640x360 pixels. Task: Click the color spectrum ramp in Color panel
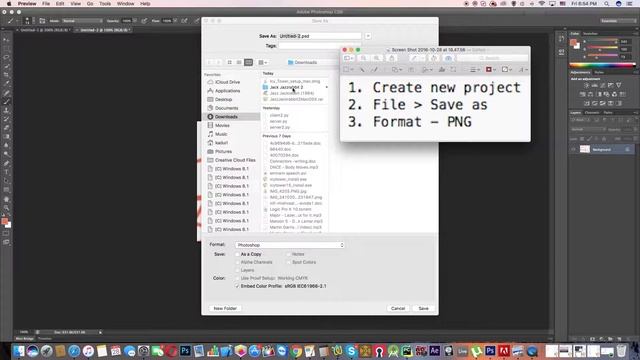coord(602,65)
